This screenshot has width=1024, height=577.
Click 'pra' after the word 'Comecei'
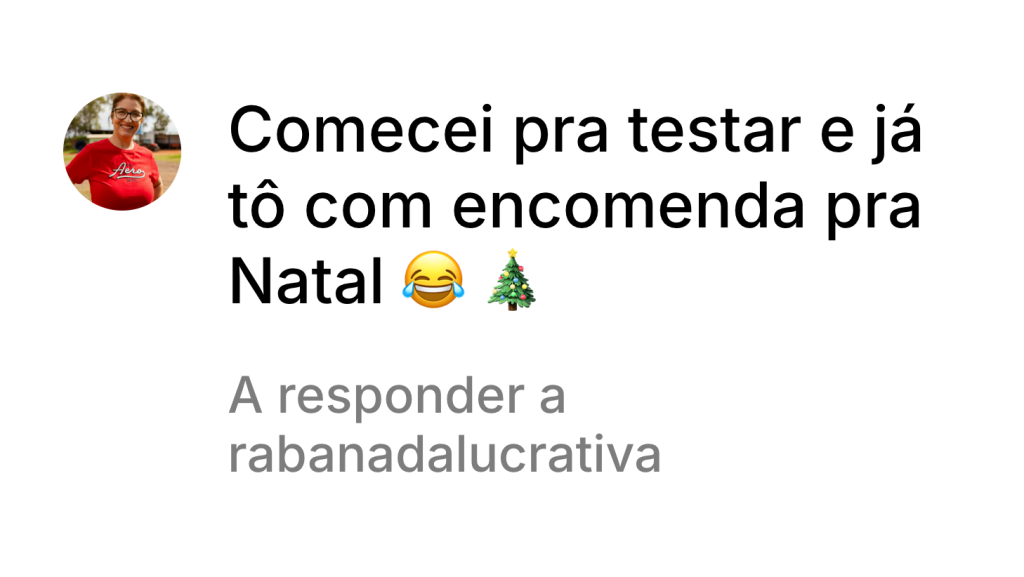pyautogui.click(x=561, y=136)
